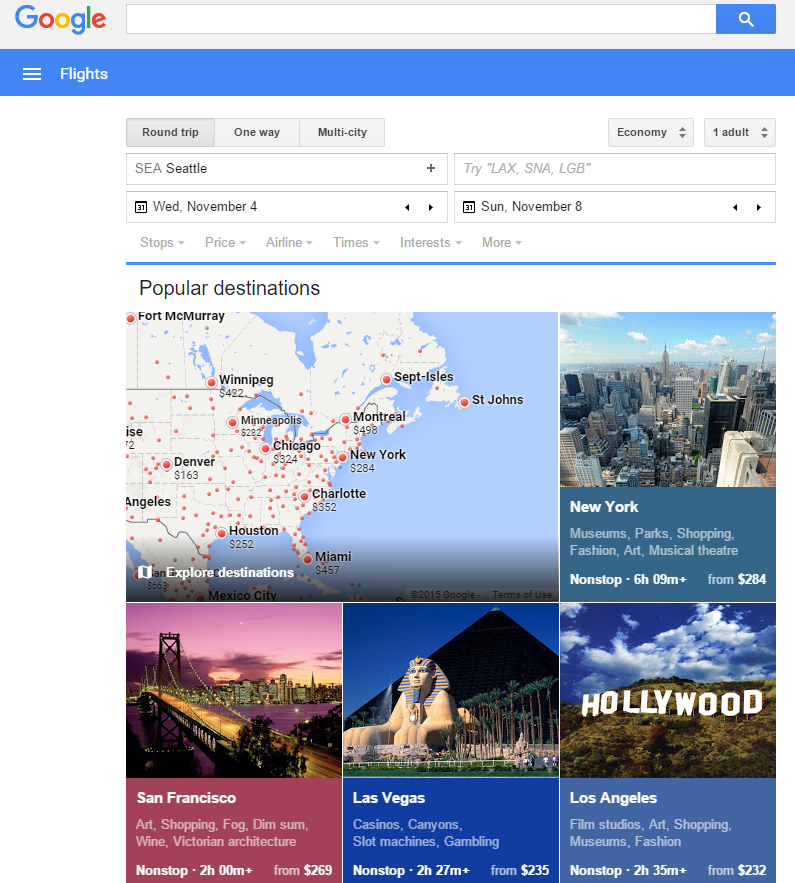Image resolution: width=795 pixels, height=883 pixels.
Task: Select the One way option
Action: pos(257,132)
